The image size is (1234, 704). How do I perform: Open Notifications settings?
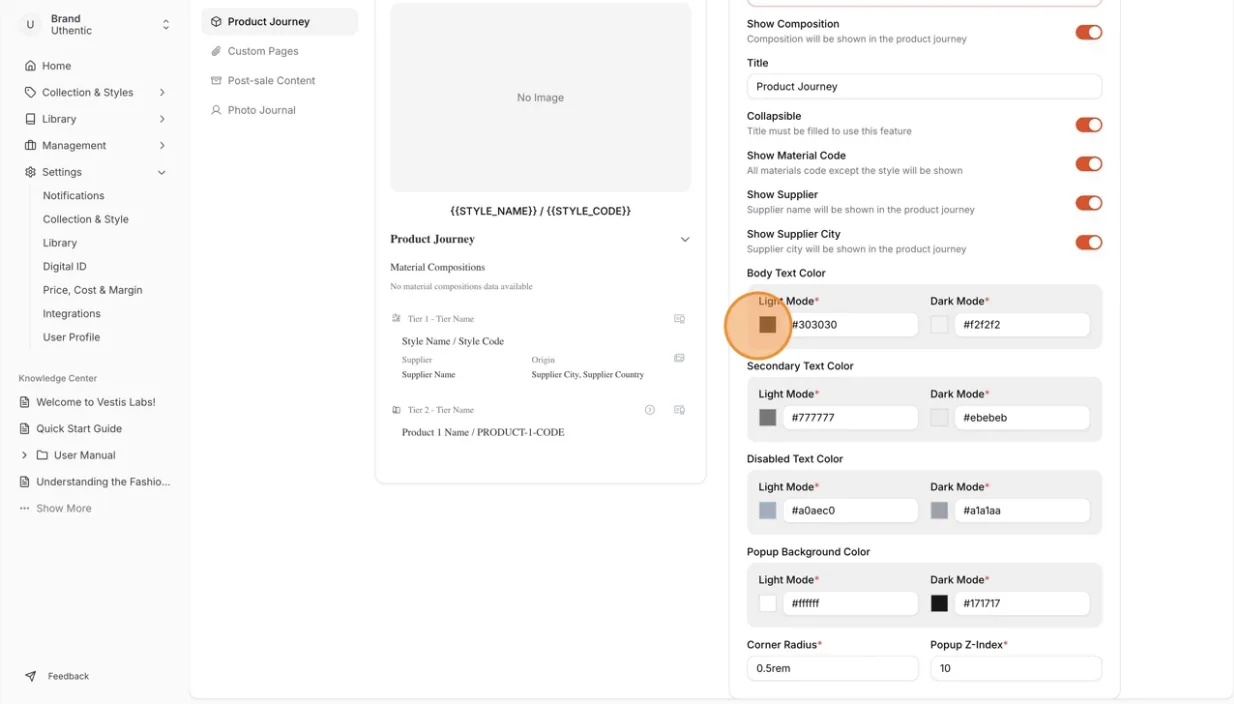pos(74,196)
